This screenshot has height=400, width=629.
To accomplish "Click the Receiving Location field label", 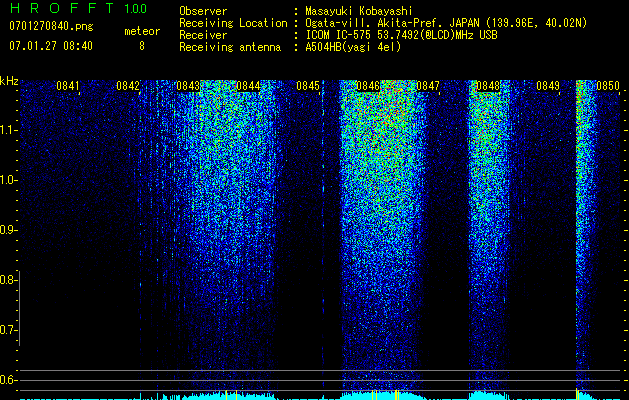I will (233, 23).
